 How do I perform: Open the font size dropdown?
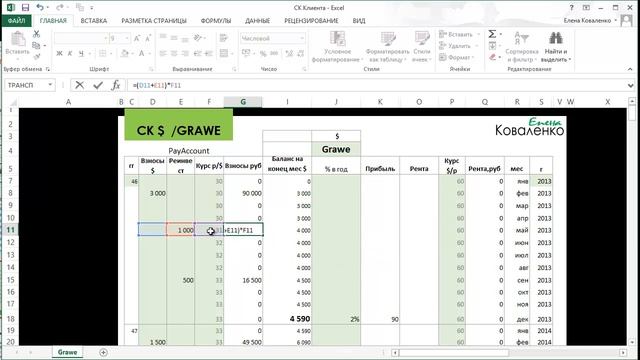(127, 38)
